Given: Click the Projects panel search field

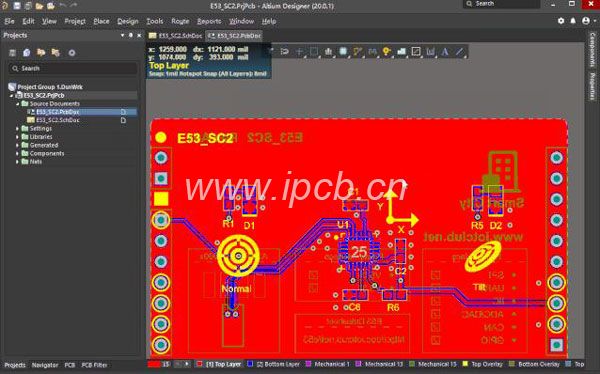Looking at the screenshot, I should [73, 69].
